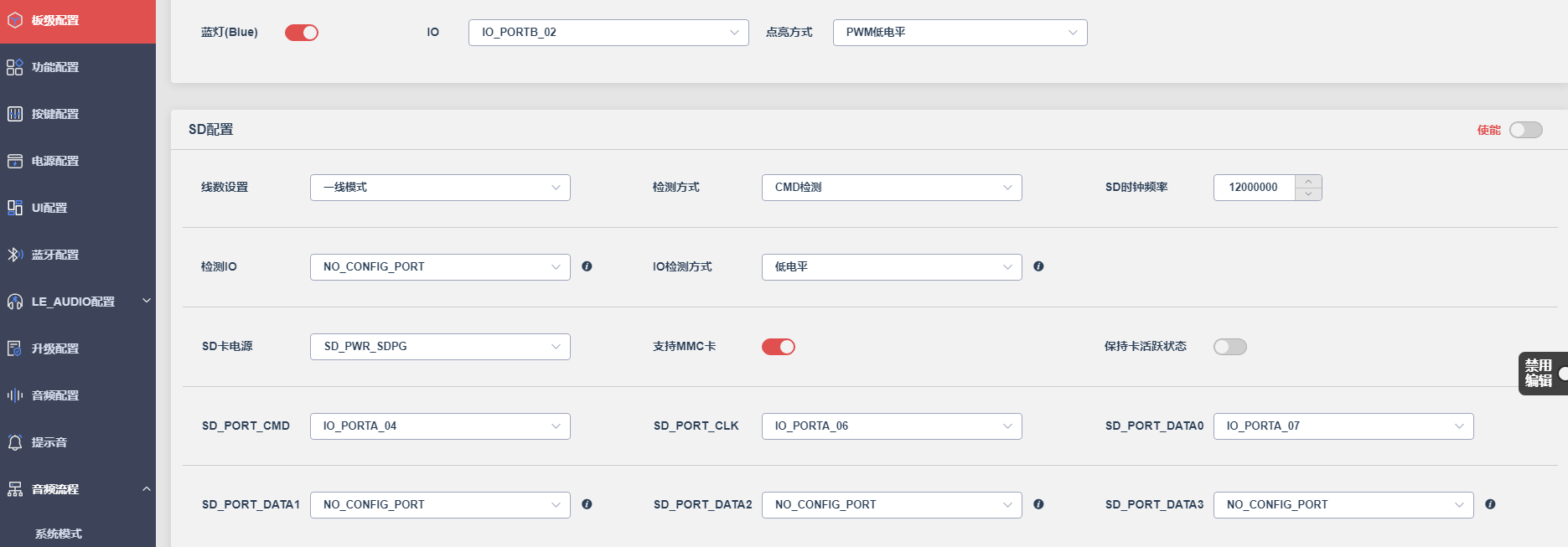1568x547 pixels.
Task: Select 系统模式 under 音频流程
Action: click(x=59, y=534)
